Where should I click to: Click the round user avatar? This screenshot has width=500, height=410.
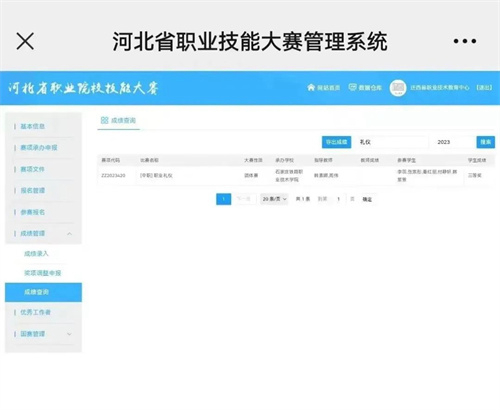click(398, 88)
